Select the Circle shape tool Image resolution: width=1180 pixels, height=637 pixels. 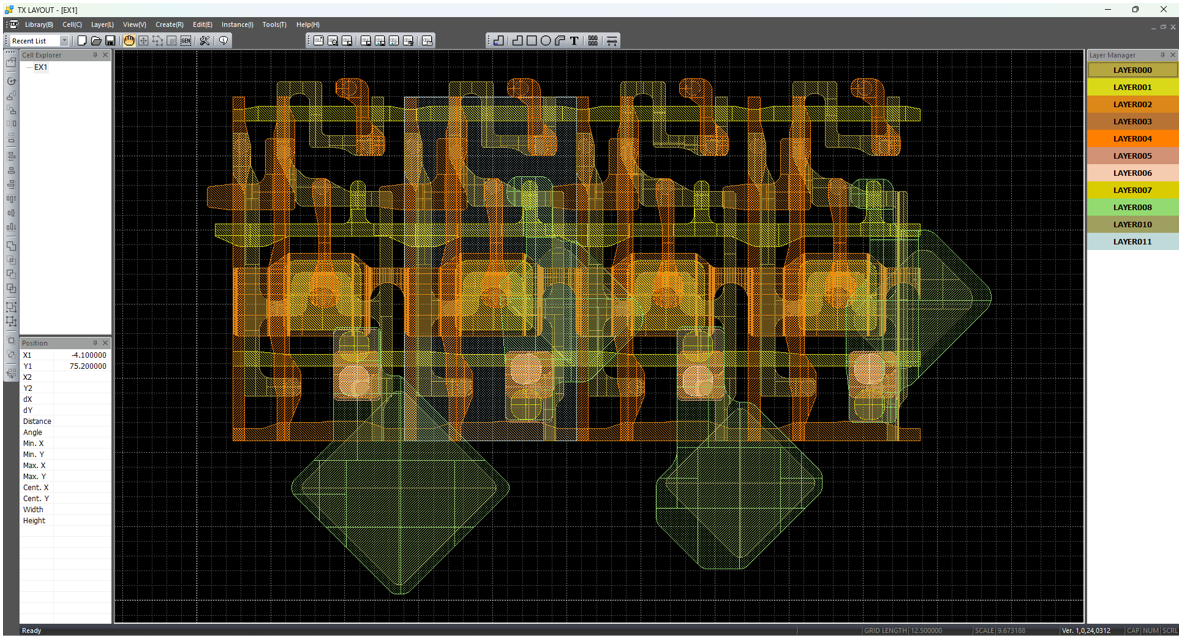pyautogui.click(x=546, y=41)
